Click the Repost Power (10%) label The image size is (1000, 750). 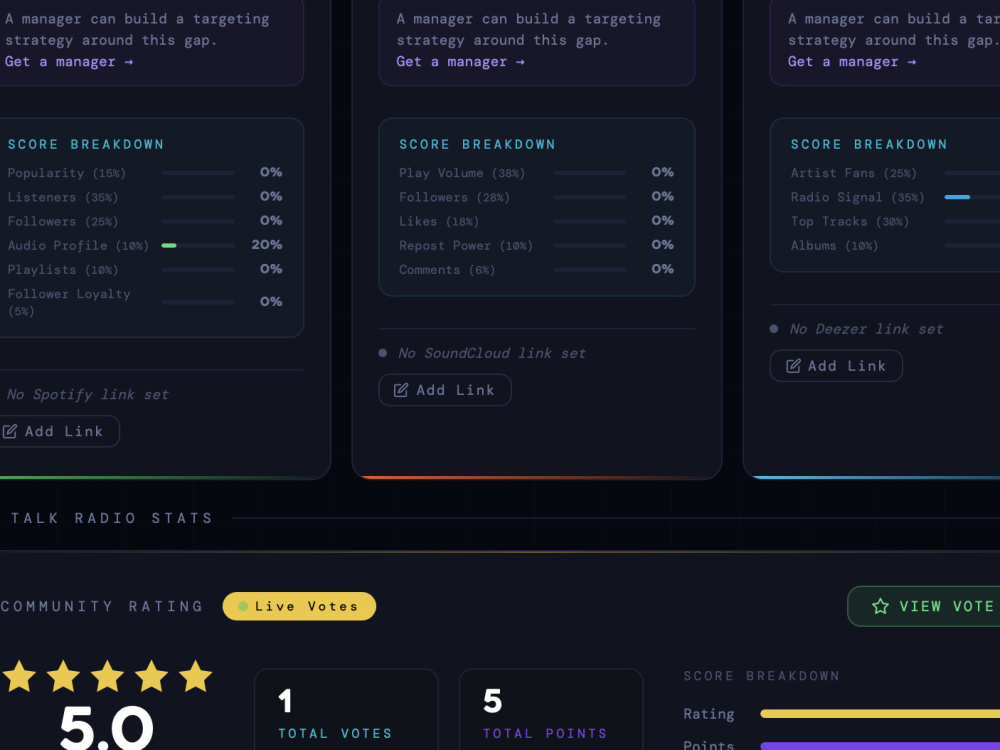click(466, 246)
